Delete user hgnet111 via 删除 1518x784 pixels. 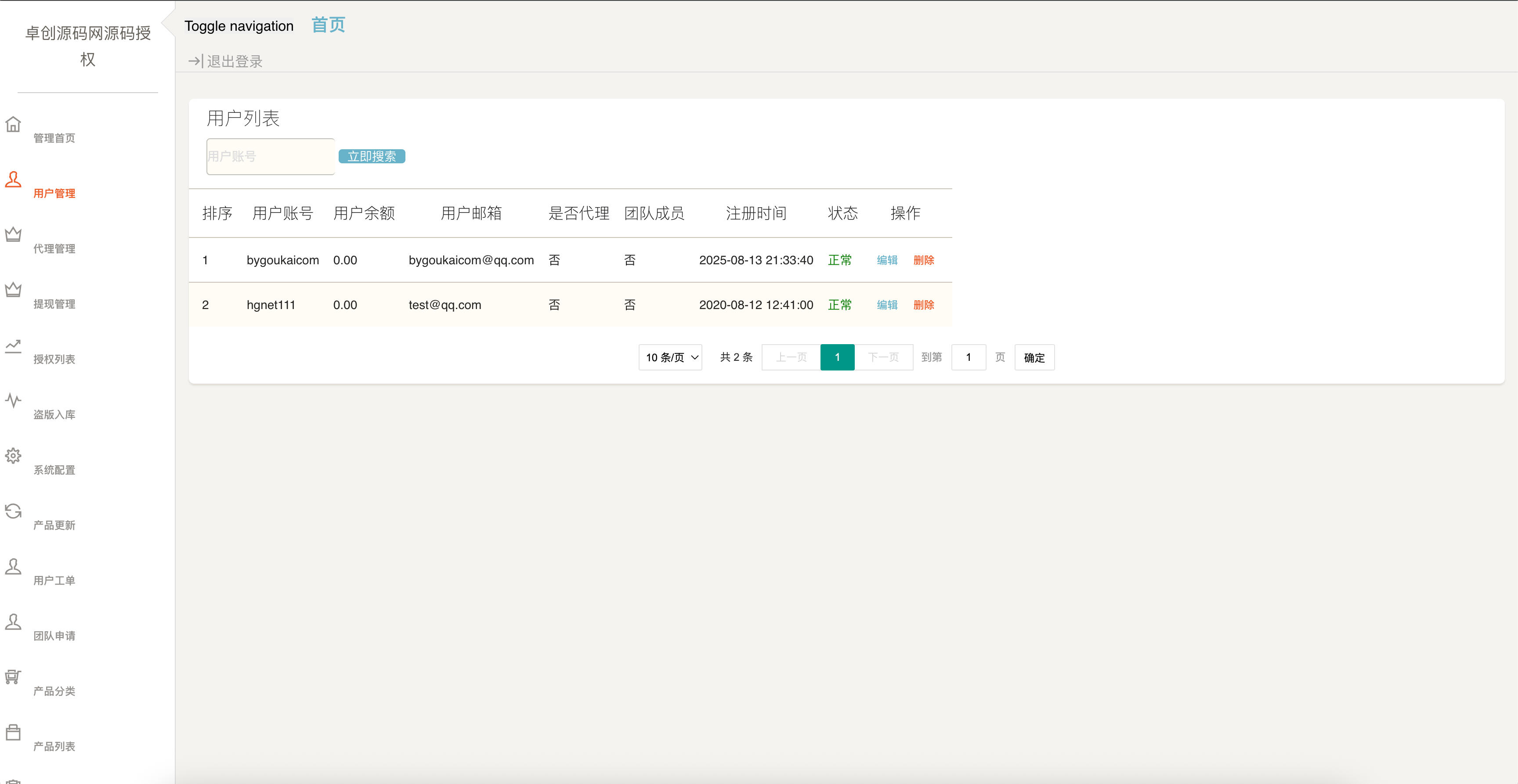(923, 305)
